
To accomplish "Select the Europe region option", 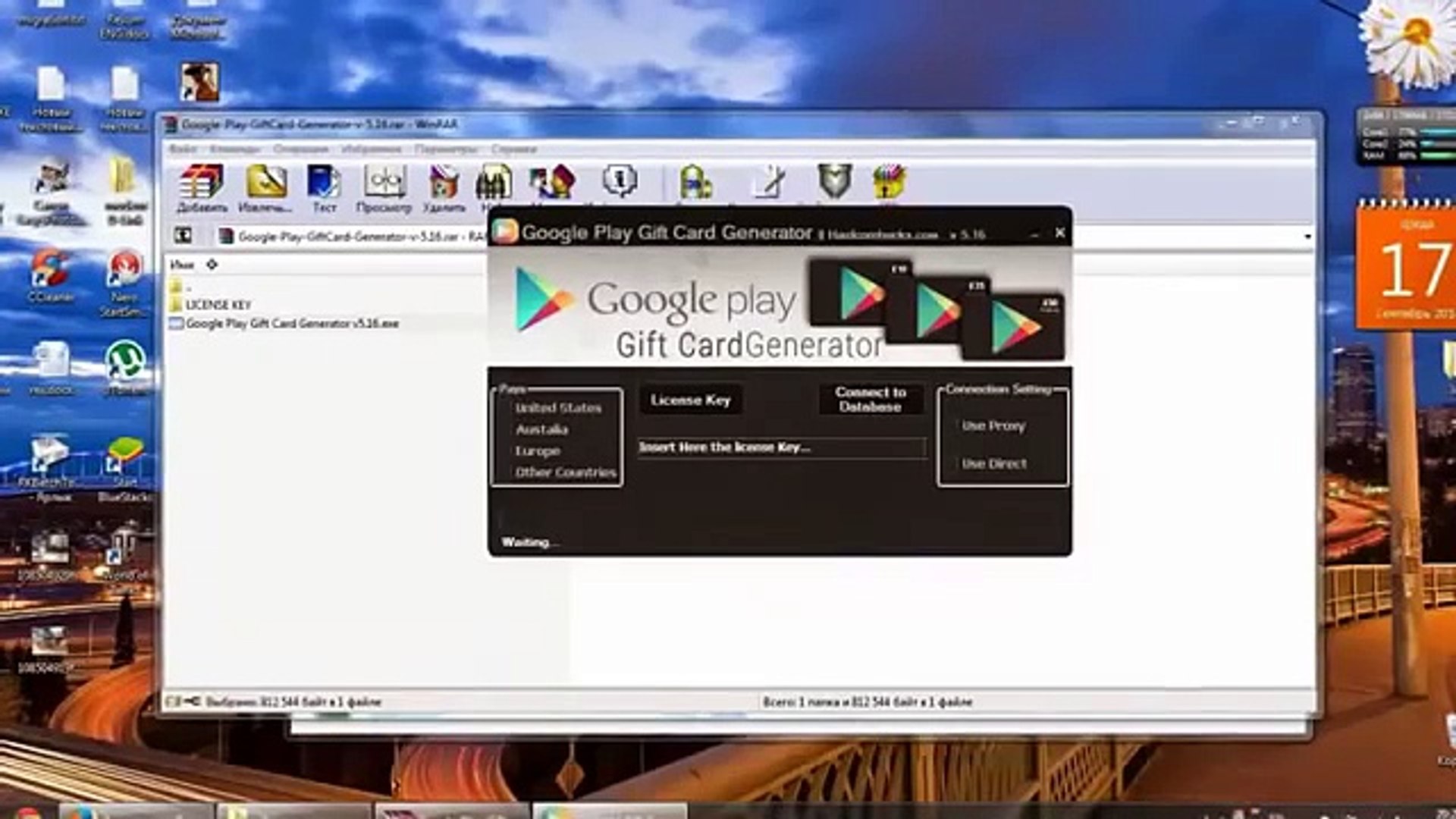I will pos(538,451).
